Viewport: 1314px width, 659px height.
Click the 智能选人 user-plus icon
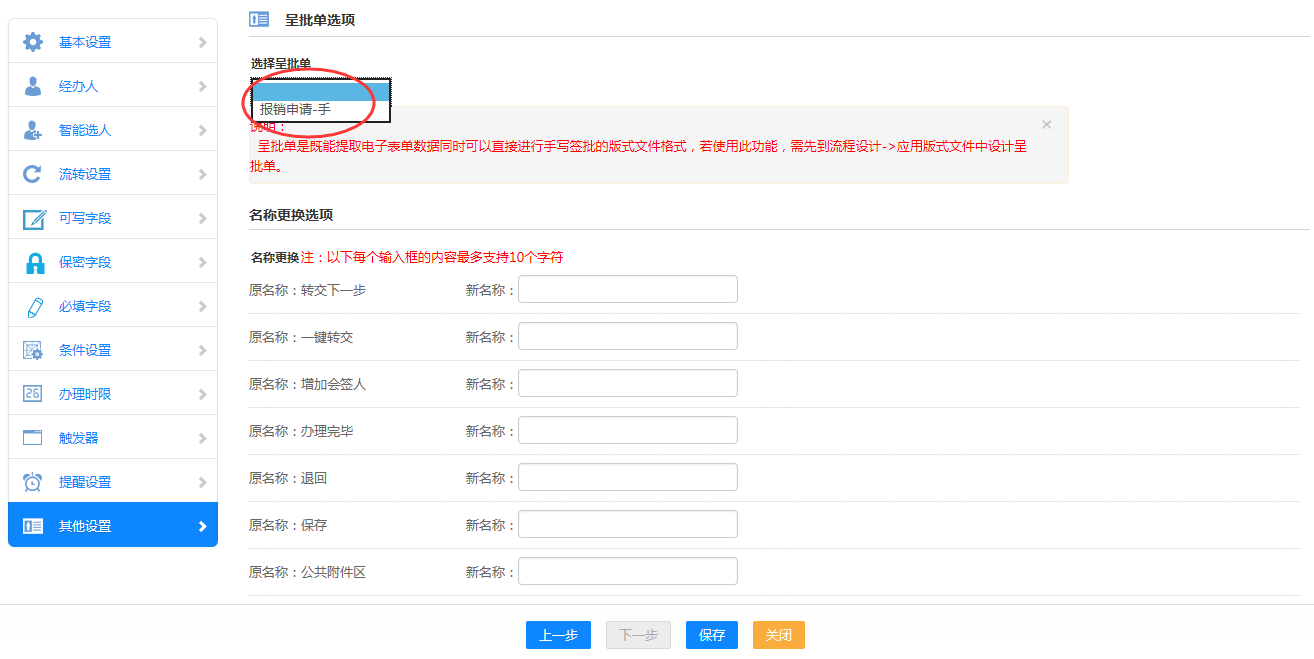pyautogui.click(x=33, y=130)
